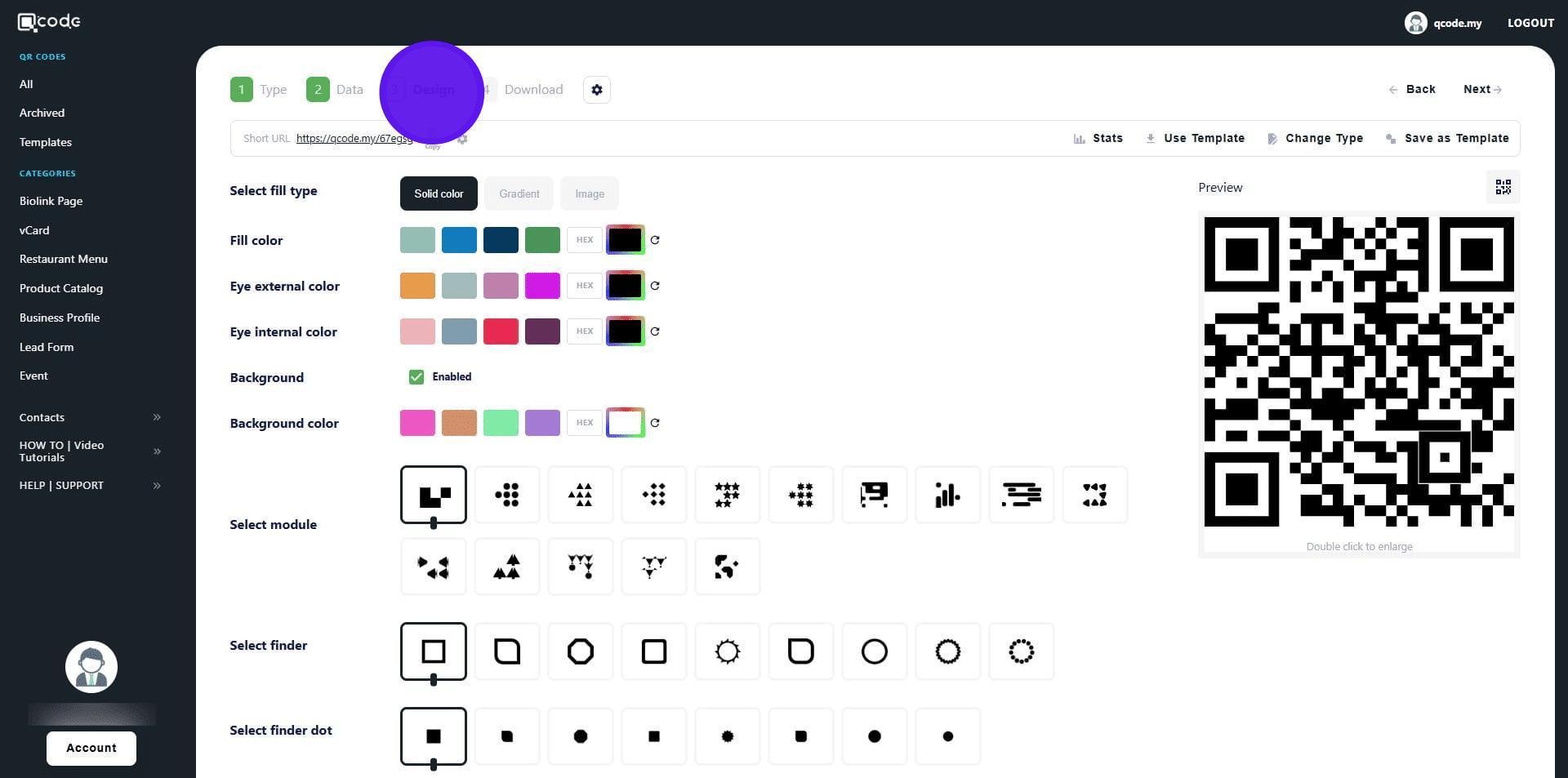Go to the Data step tab

tap(336, 90)
